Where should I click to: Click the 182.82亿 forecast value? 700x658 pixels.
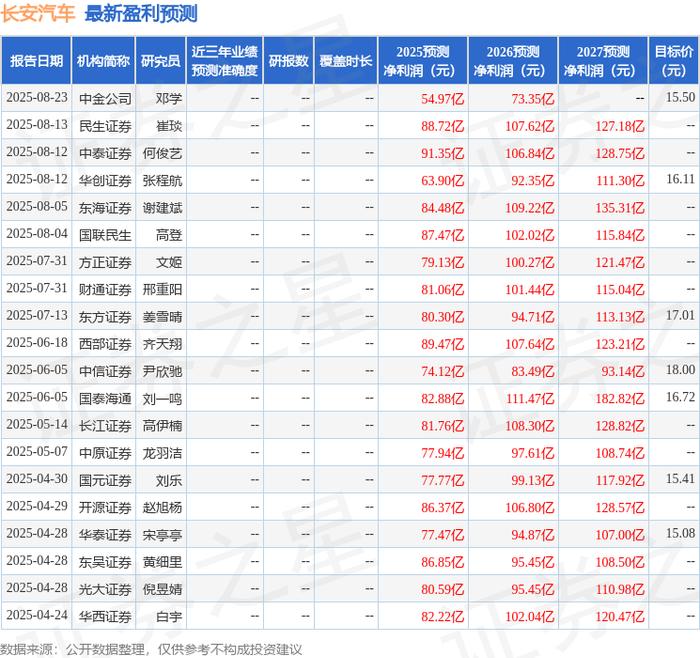[620, 398]
